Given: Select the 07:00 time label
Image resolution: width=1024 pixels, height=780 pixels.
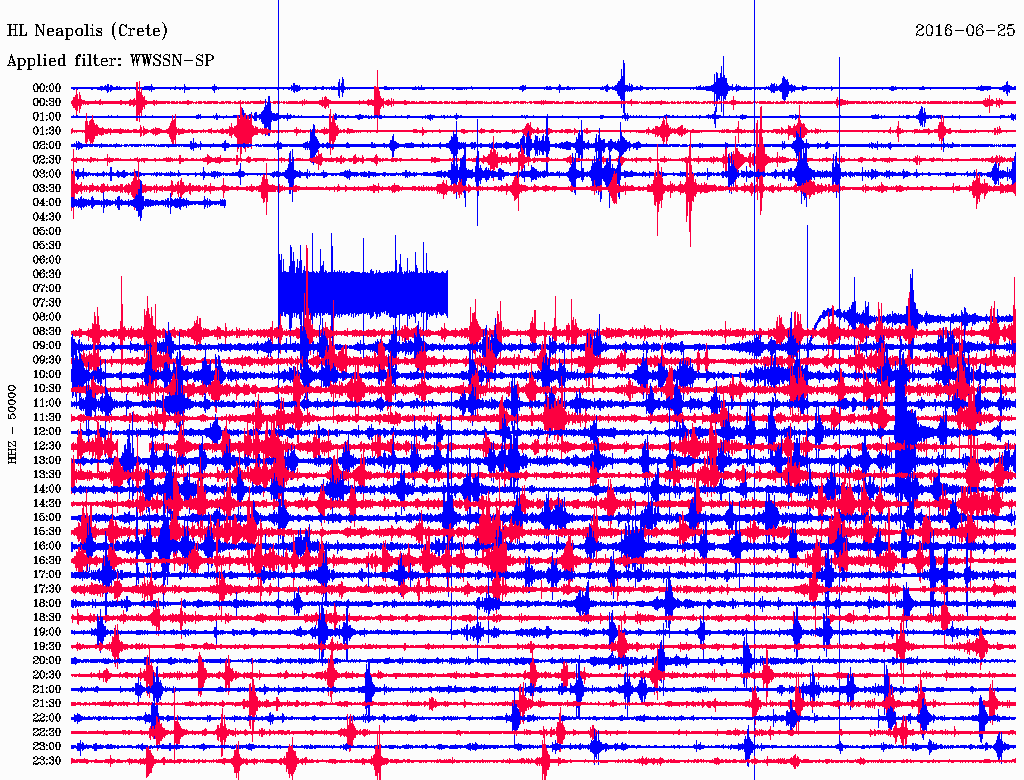Looking at the screenshot, I should 47,289.
